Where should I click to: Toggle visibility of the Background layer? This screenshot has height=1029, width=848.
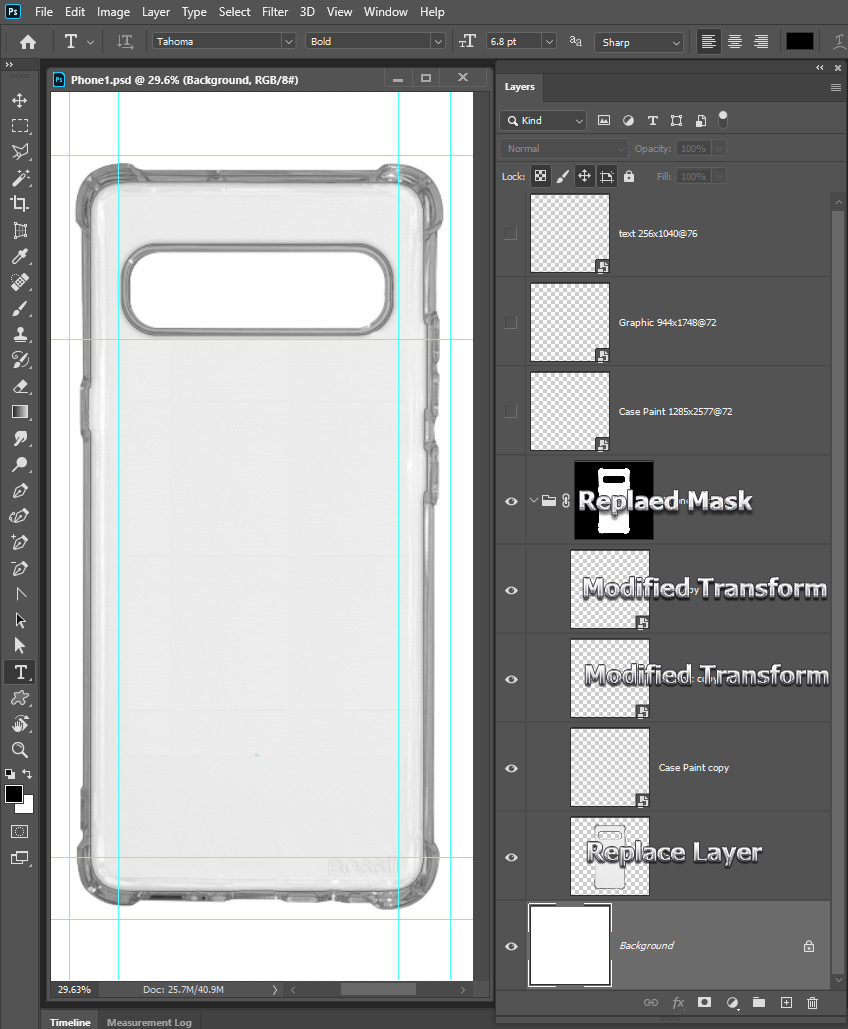tap(511, 945)
